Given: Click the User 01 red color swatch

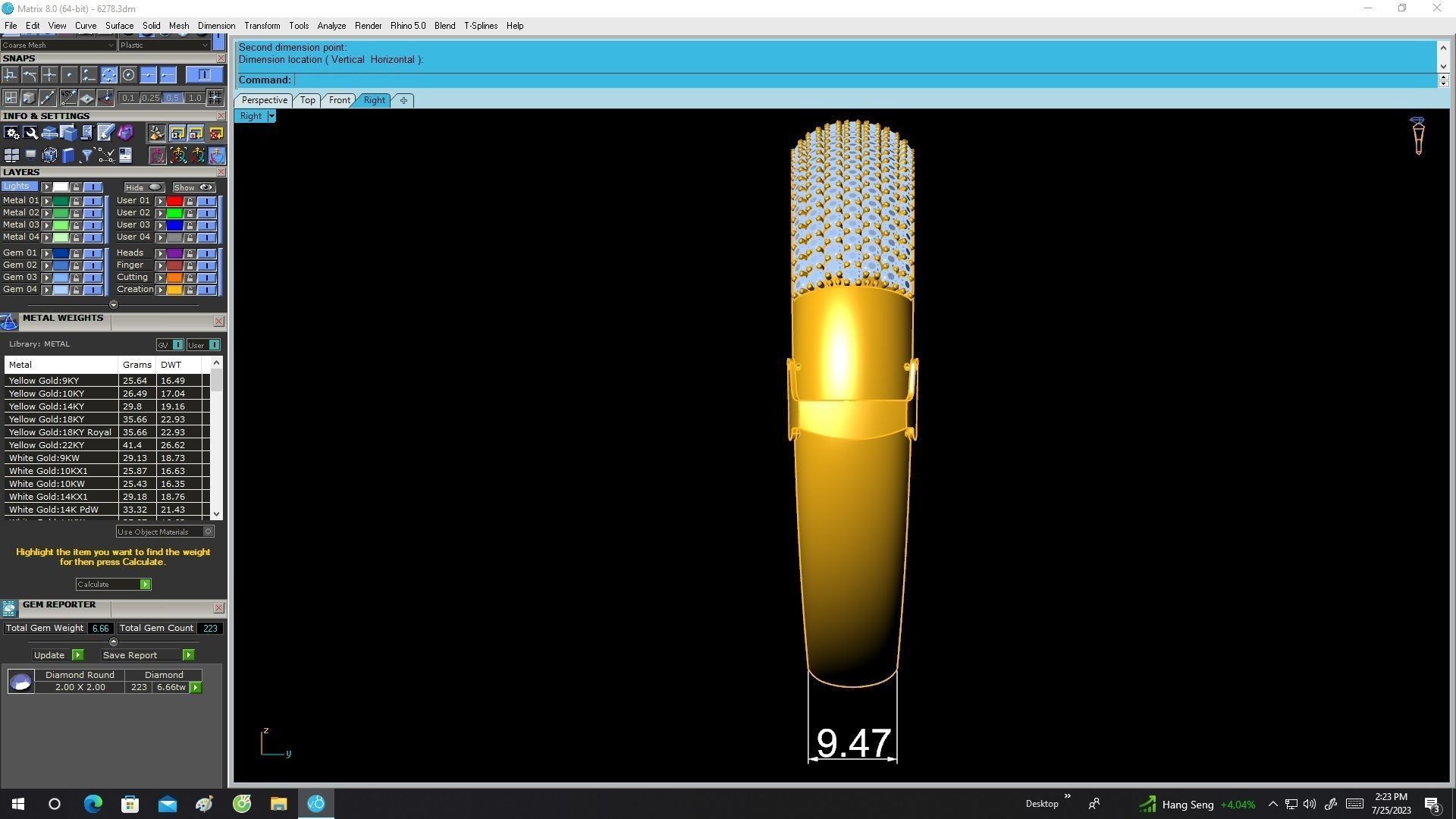Looking at the screenshot, I should click(x=174, y=201).
